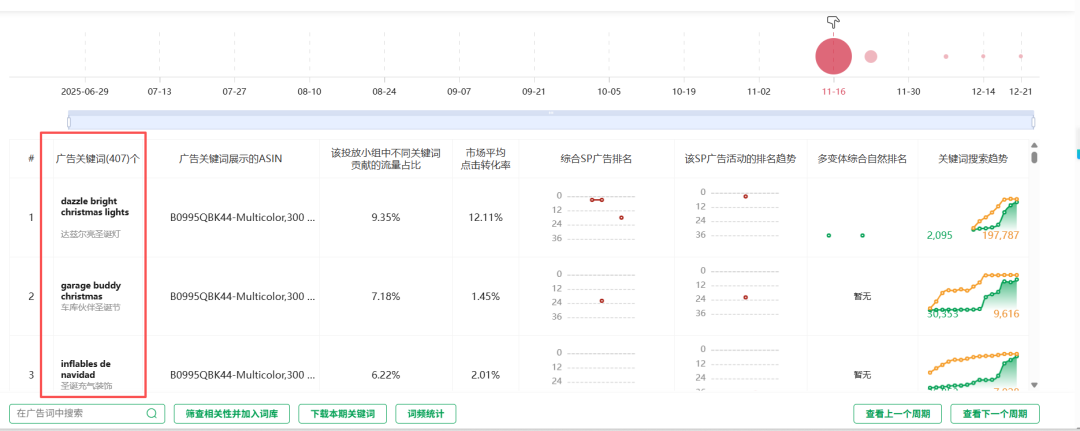Click the left handle of the date range slider
This screenshot has width=1080, height=431.
(x=69, y=122)
